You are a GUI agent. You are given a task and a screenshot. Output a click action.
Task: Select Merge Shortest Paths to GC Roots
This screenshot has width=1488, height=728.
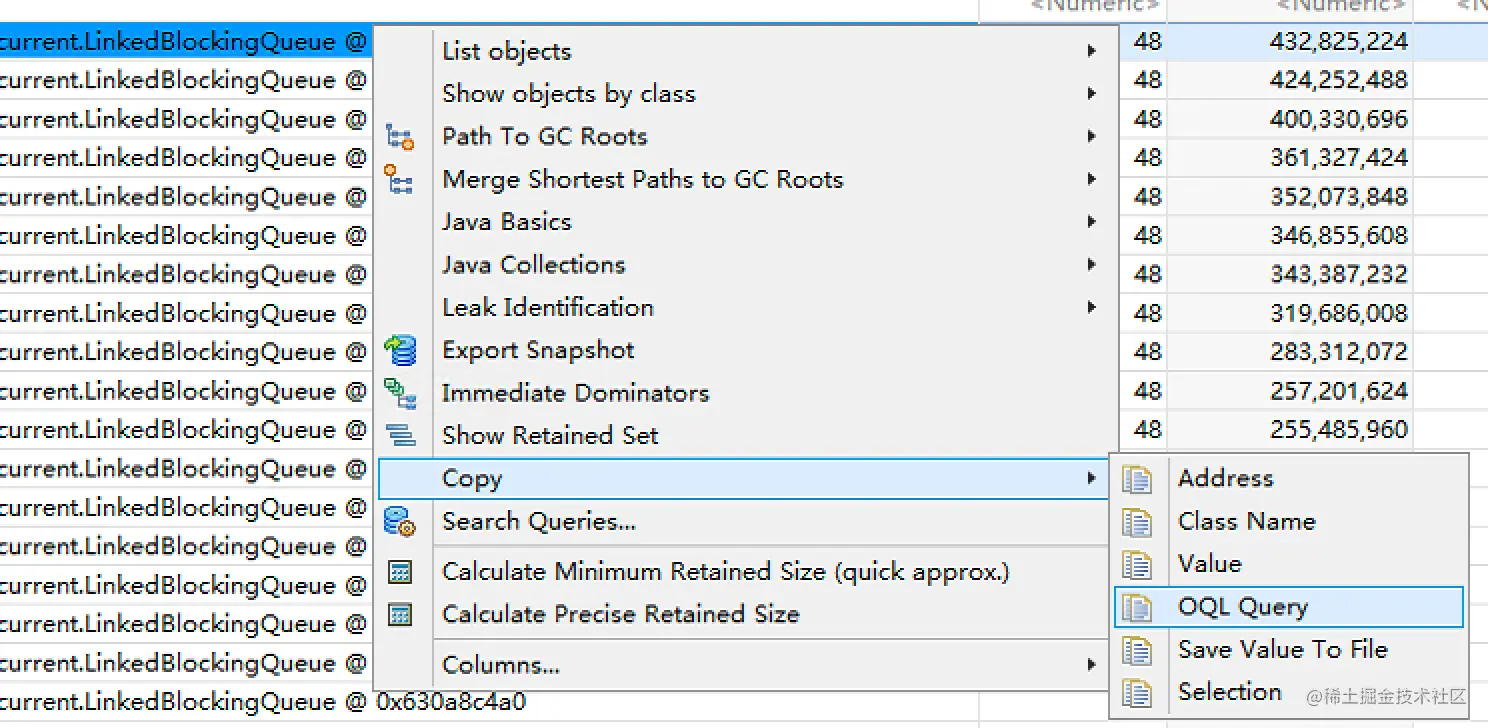click(x=743, y=180)
